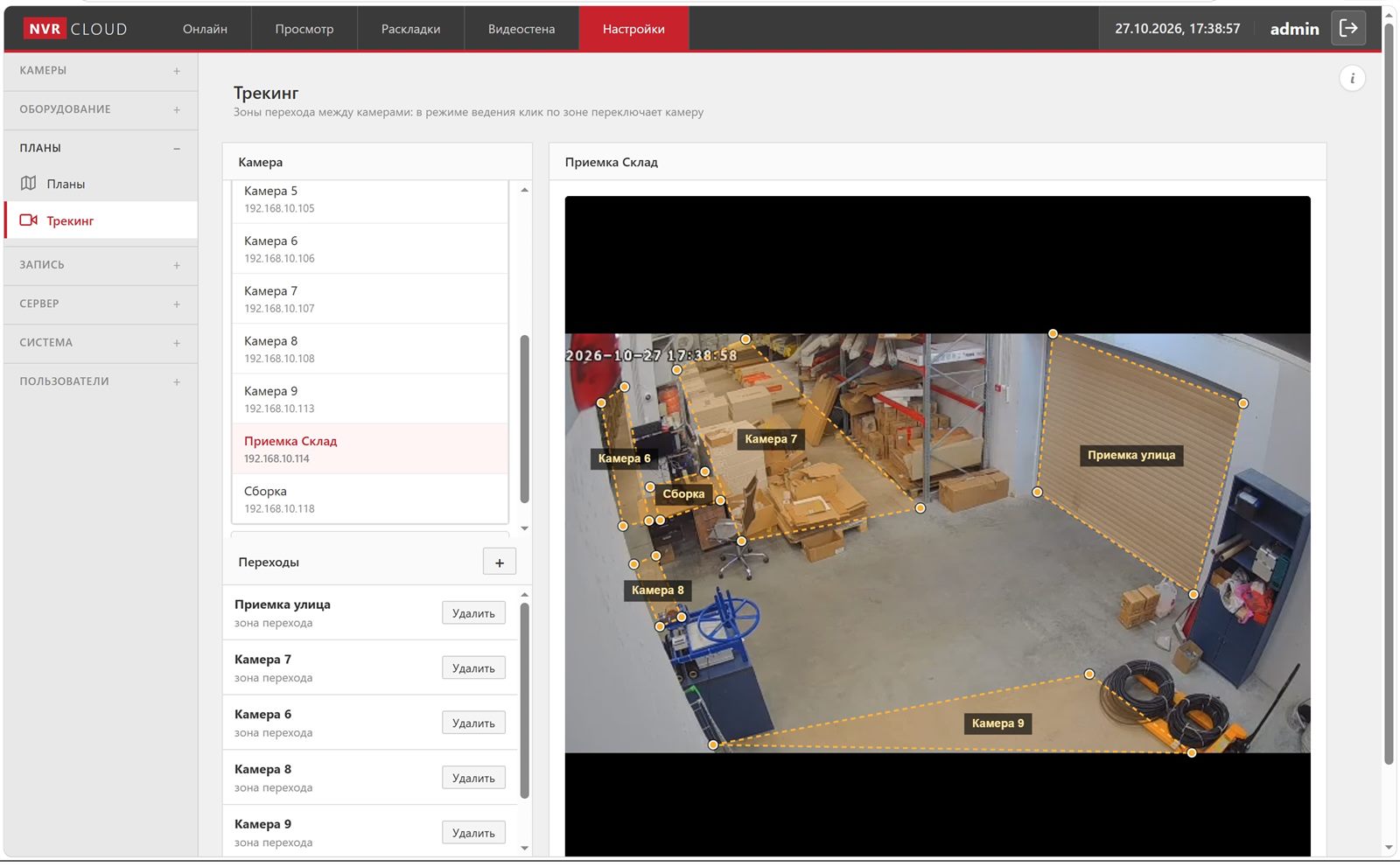Screen dimensions: 1400x867
Task: Click the add transition plus button
Action: (500, 563)
